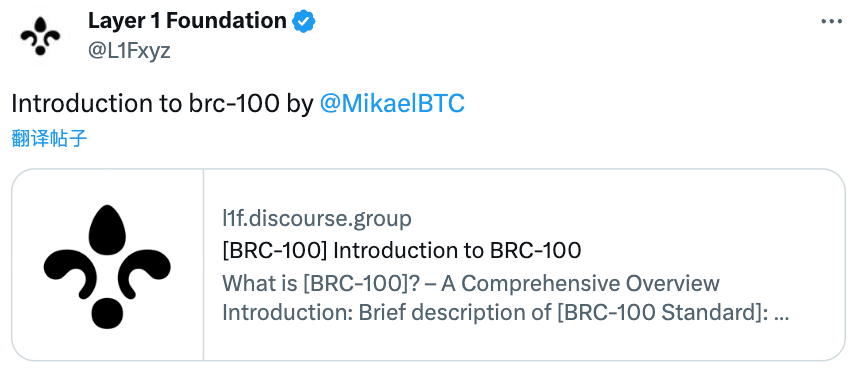Open the fleur-de-lis link card thumbnail
Image resolution: width=863 pixels, height=386 pixels.
(108, 265)
